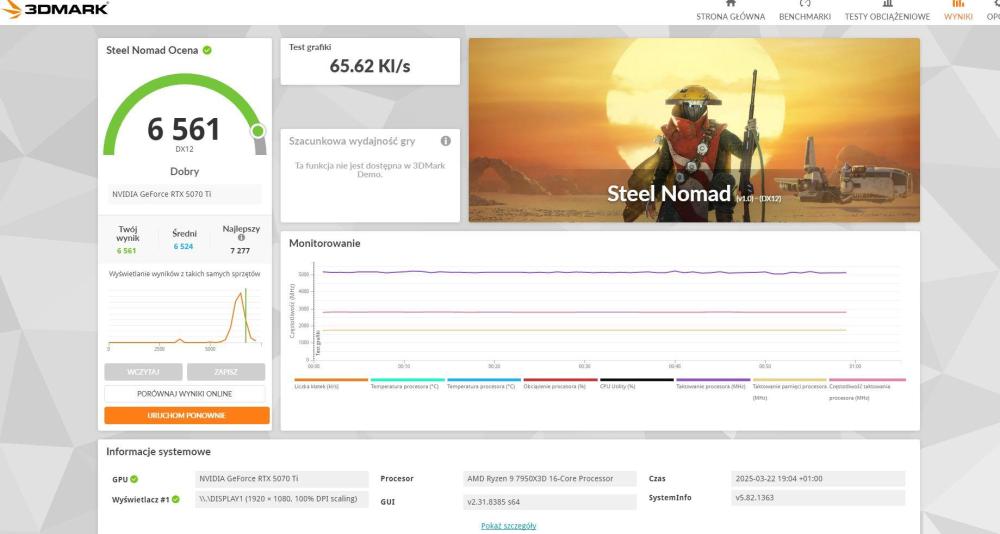Toggle the purple Taktowanie procesora legend item
Image resolution: width=1000 pixels, height=534 pixels.
coord(713,383)
